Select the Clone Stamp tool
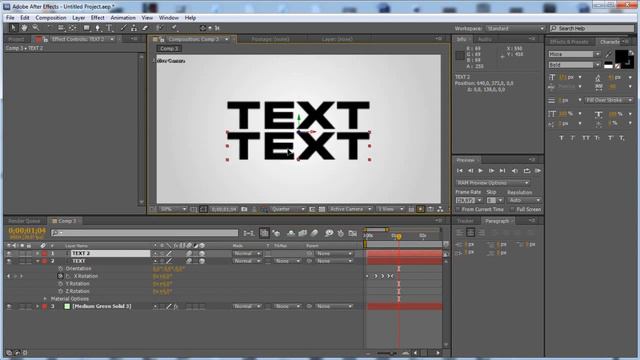Image resolution: width=640 pixels, height=360 pixels. point(134,28)
